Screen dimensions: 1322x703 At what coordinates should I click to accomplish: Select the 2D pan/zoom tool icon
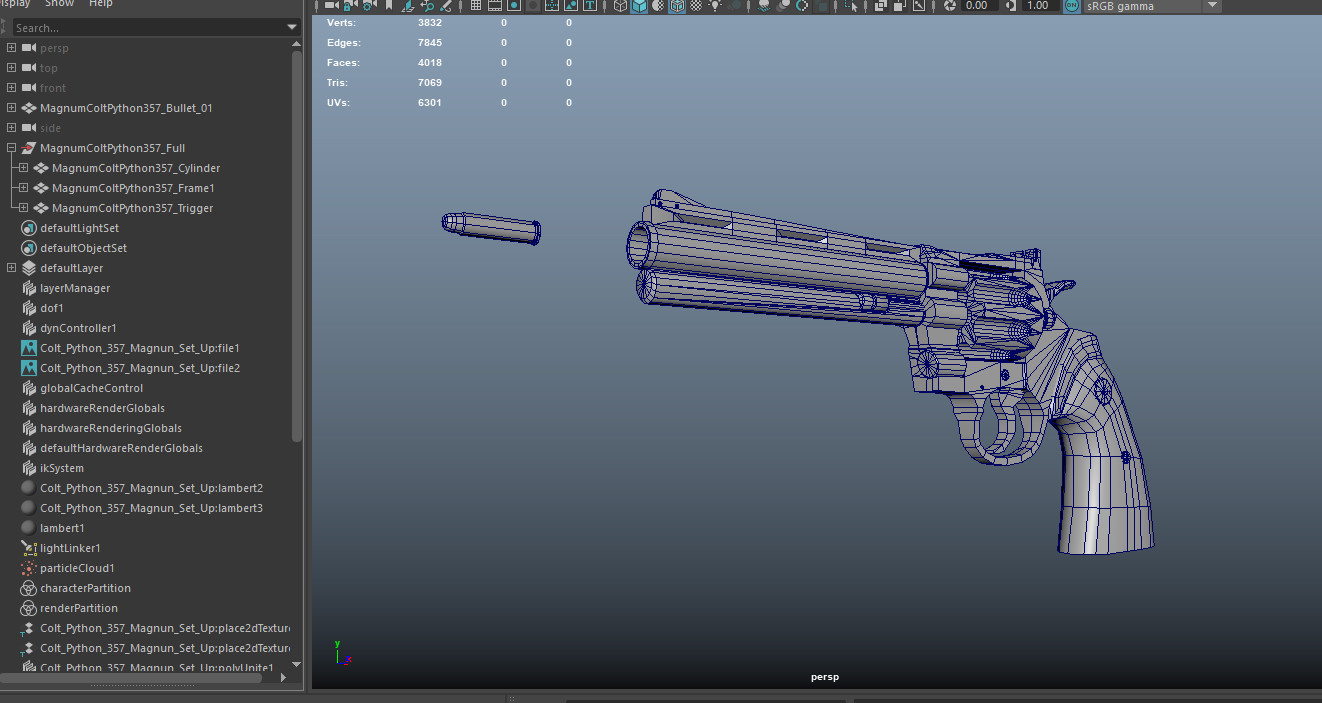pyautogui.click(x=428, y=6)
